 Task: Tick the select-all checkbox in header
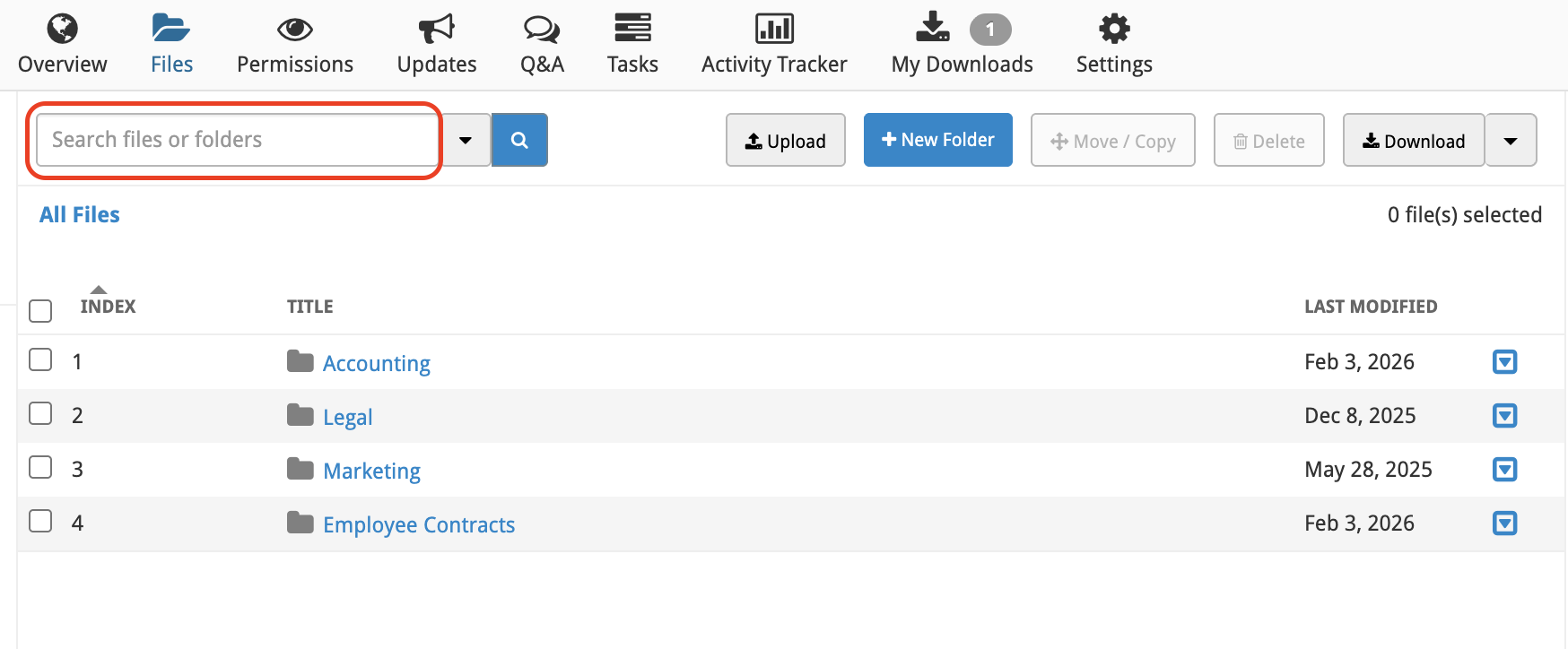coord(40,311)
